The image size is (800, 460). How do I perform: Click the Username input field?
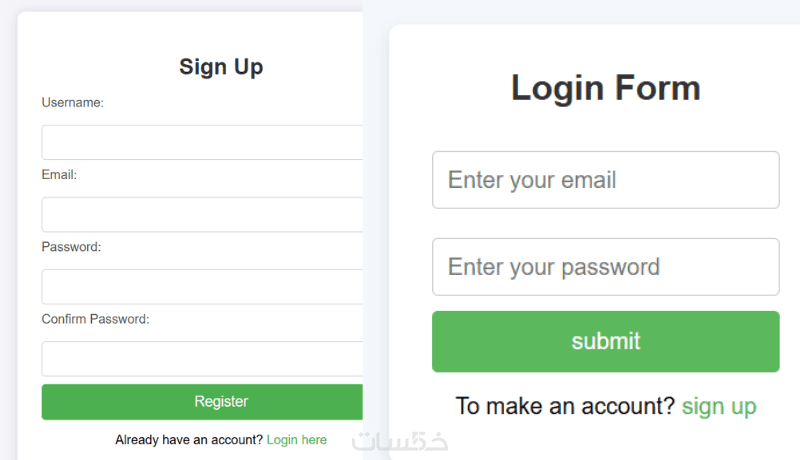coord(200,142)
